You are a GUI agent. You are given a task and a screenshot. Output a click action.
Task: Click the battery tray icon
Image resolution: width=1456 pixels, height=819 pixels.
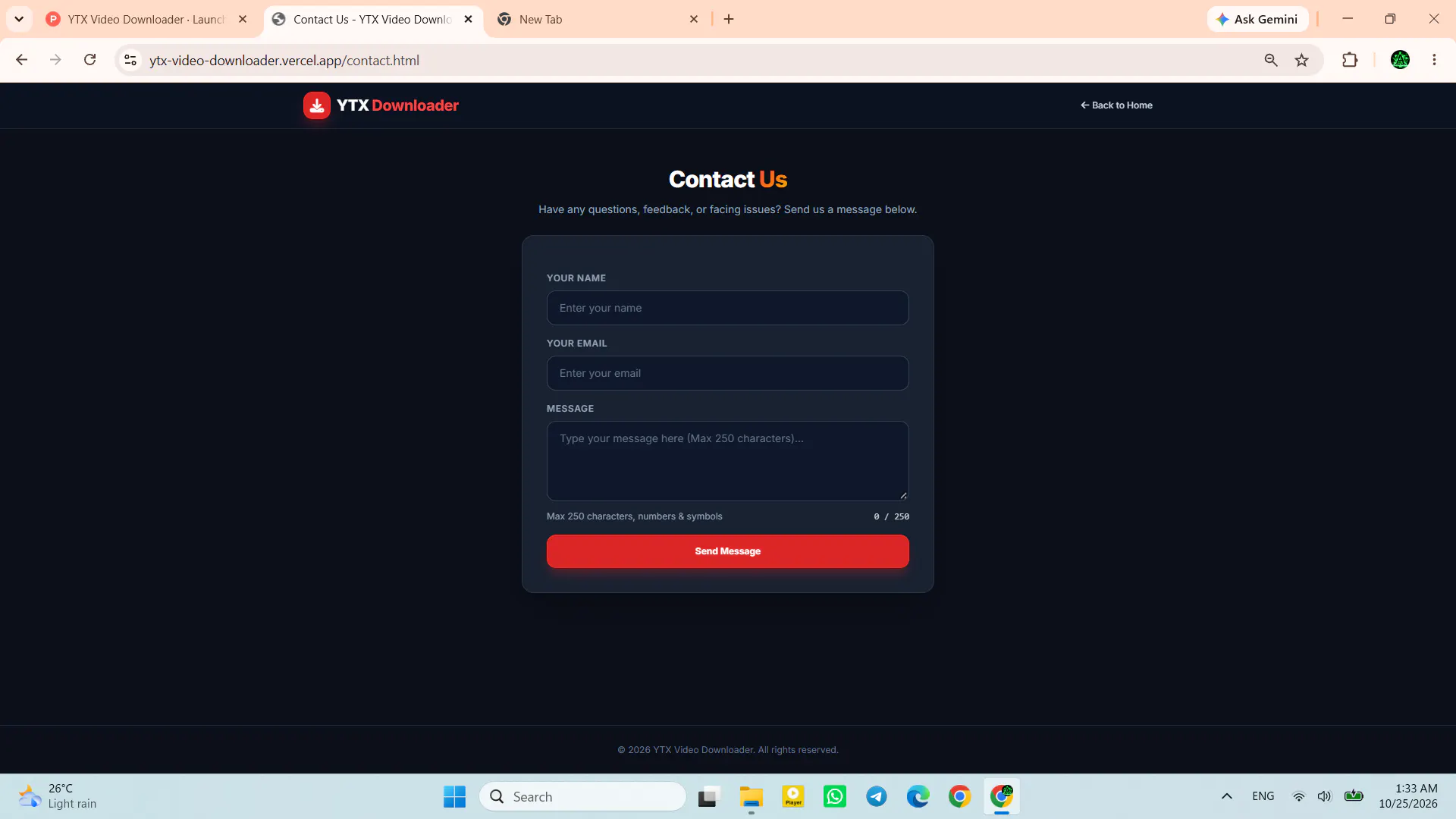coord(1354,796)
